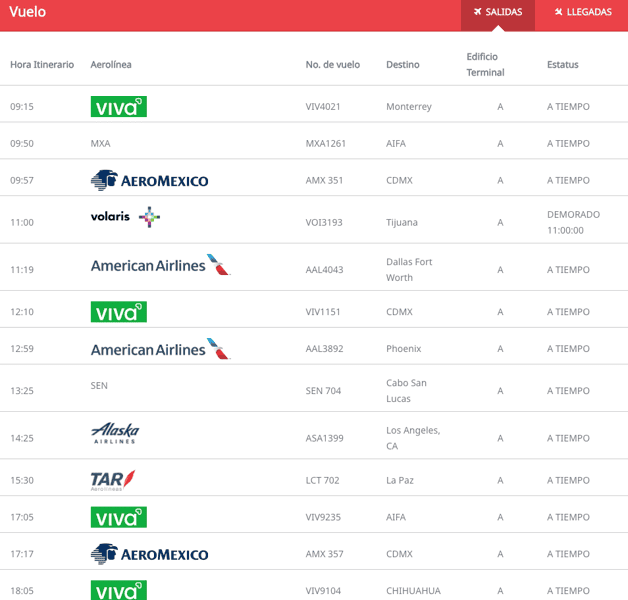Click American Airlines logo for flight AAL4043
Viewport: 628px width, 600px height.
[160, 265]
